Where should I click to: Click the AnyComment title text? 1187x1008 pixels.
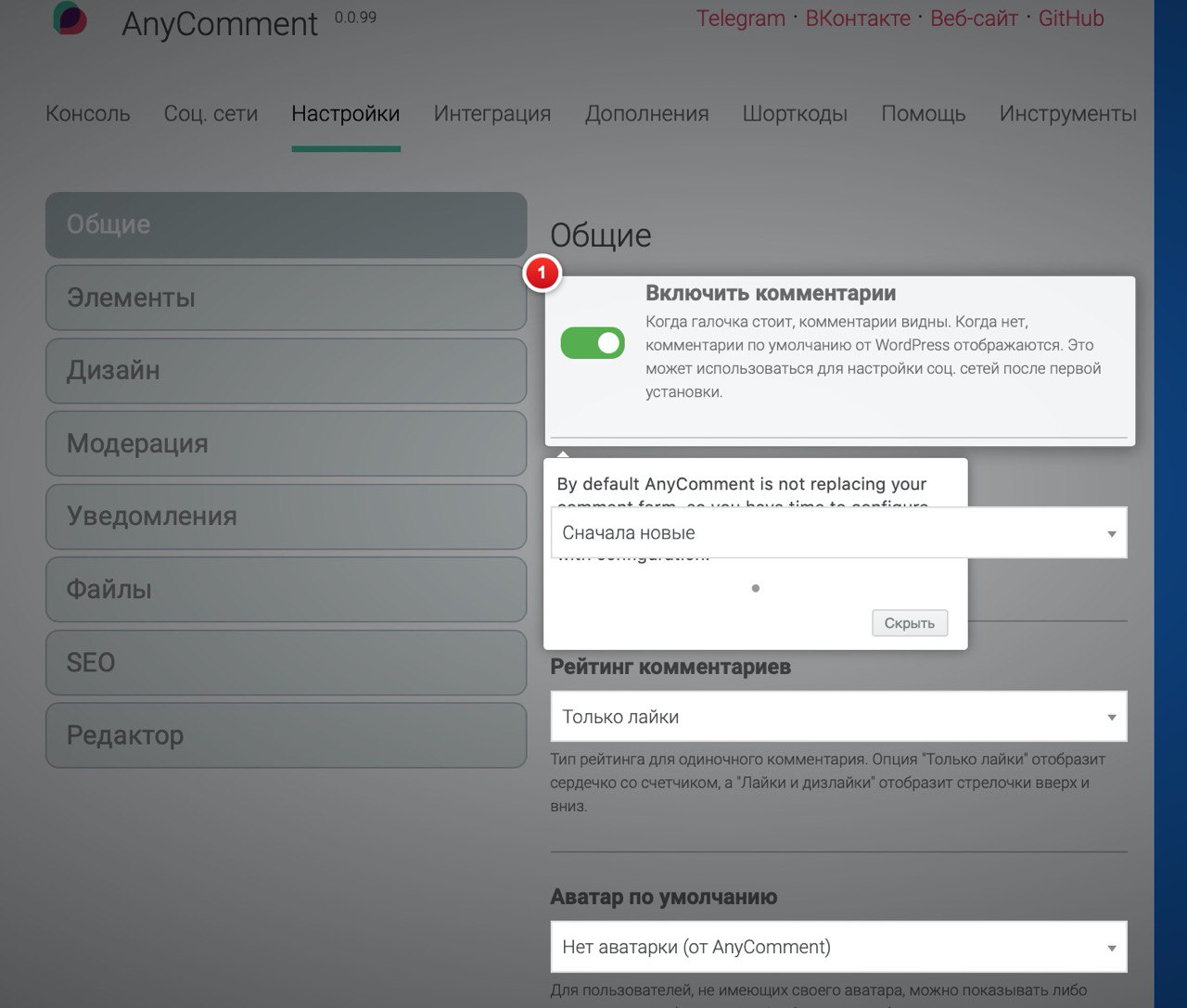pos(220,24)
